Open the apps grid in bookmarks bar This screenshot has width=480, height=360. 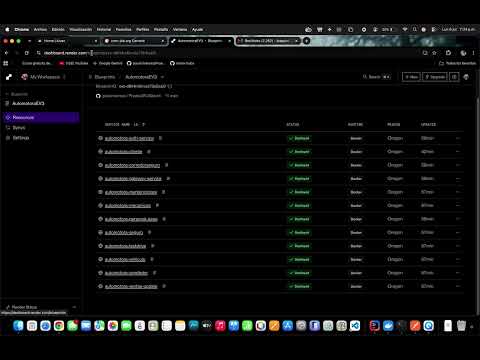point(6,63)
